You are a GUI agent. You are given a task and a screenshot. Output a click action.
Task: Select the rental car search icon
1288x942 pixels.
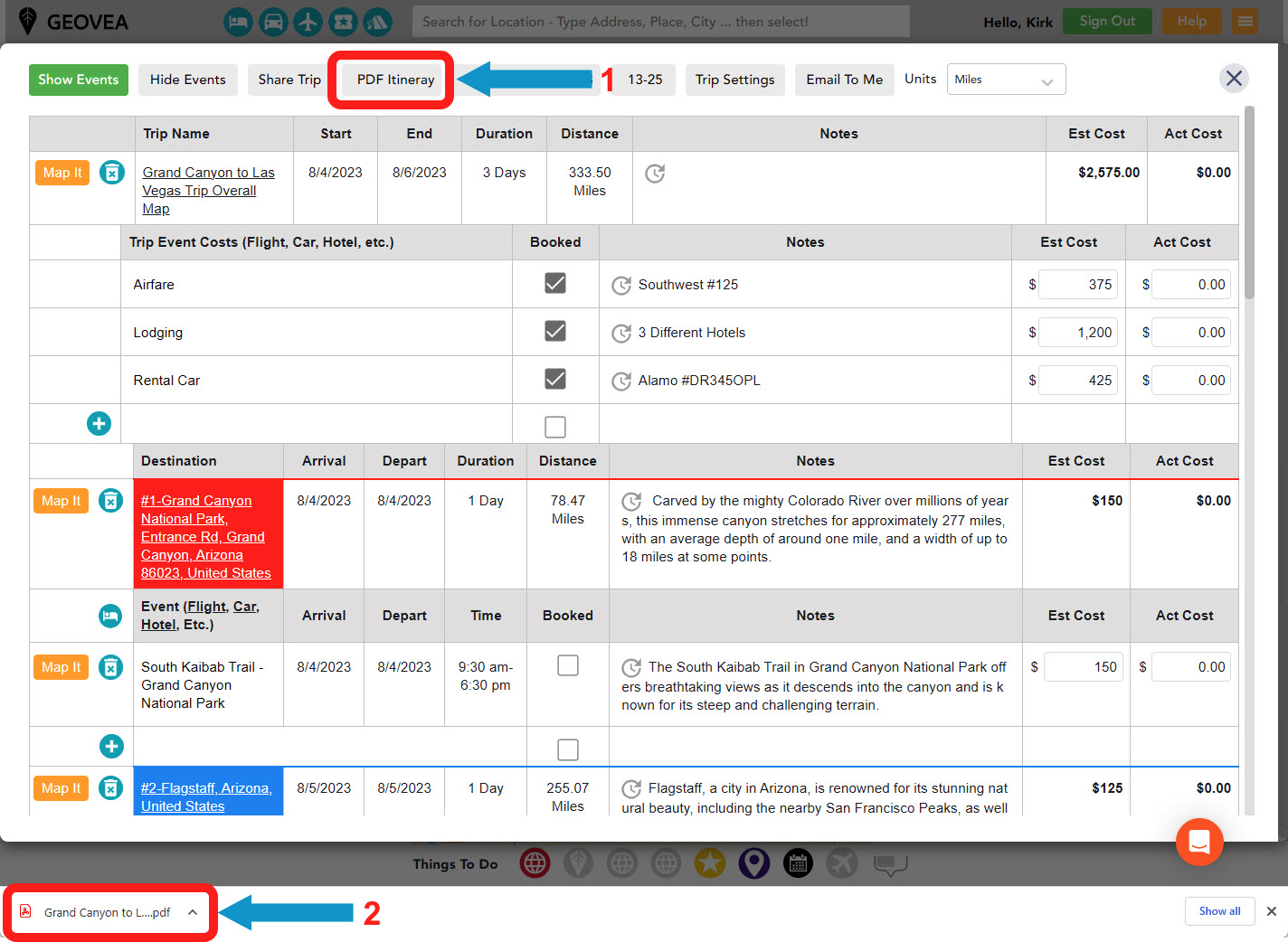[x=273, y=22]
